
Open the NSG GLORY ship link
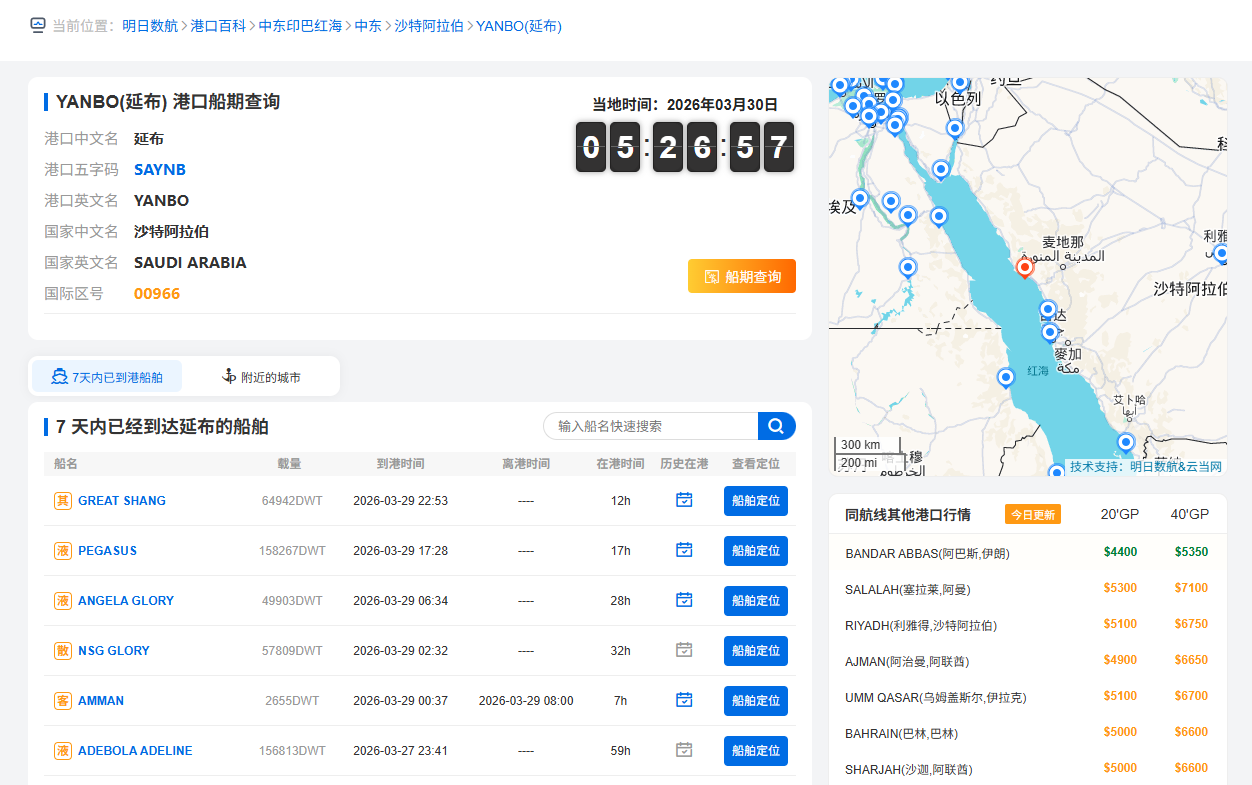pyautogui.click(x=114, y=651)
